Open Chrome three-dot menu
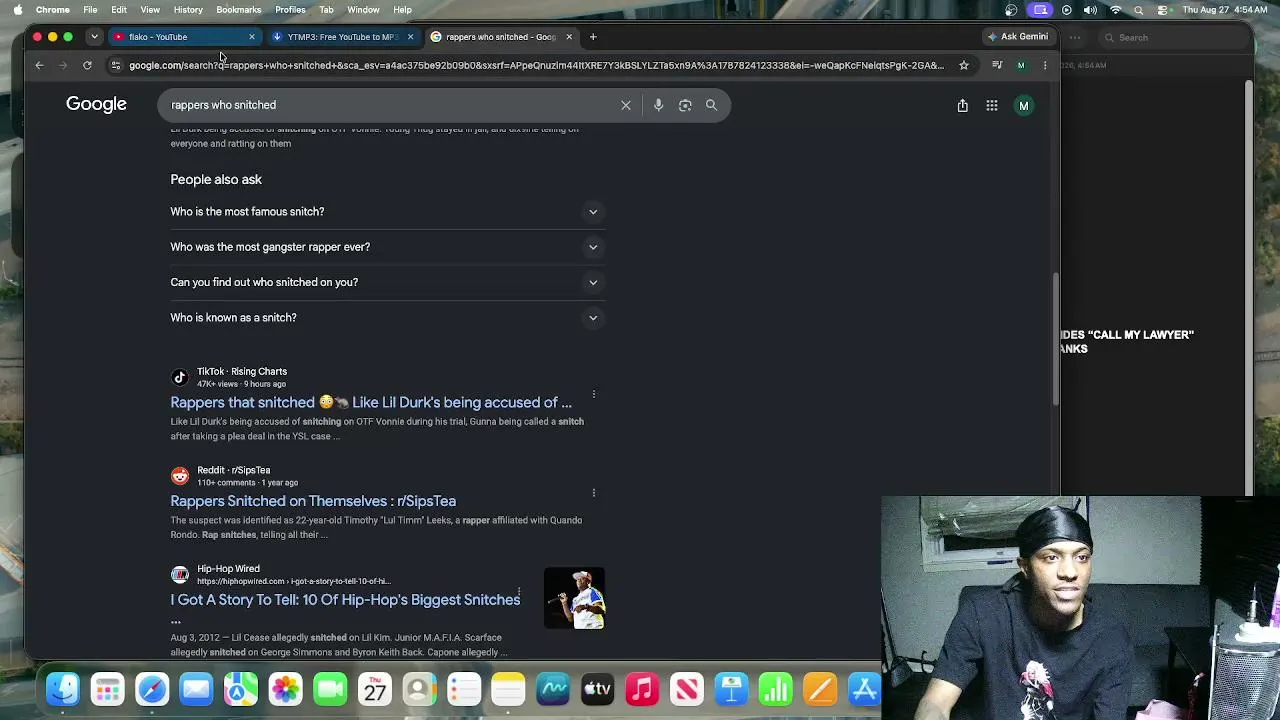Viewport: 1280px width, 720px height. (1045, 65)
